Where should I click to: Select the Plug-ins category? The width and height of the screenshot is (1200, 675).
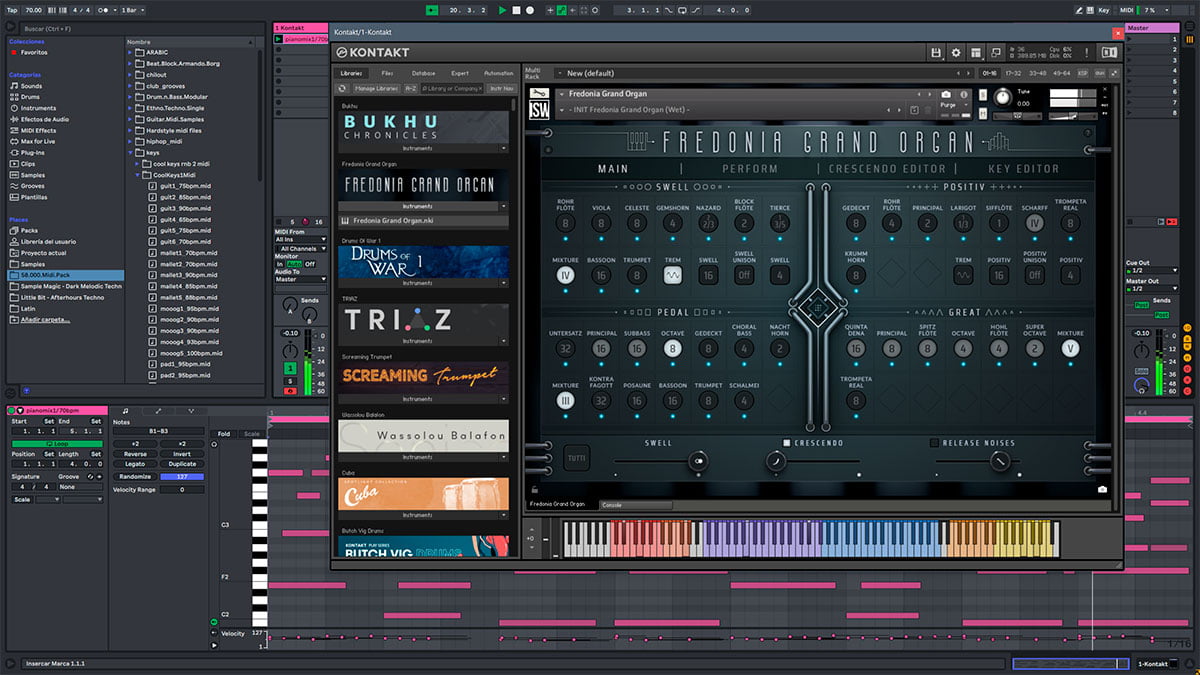click(x=33, y=152)
